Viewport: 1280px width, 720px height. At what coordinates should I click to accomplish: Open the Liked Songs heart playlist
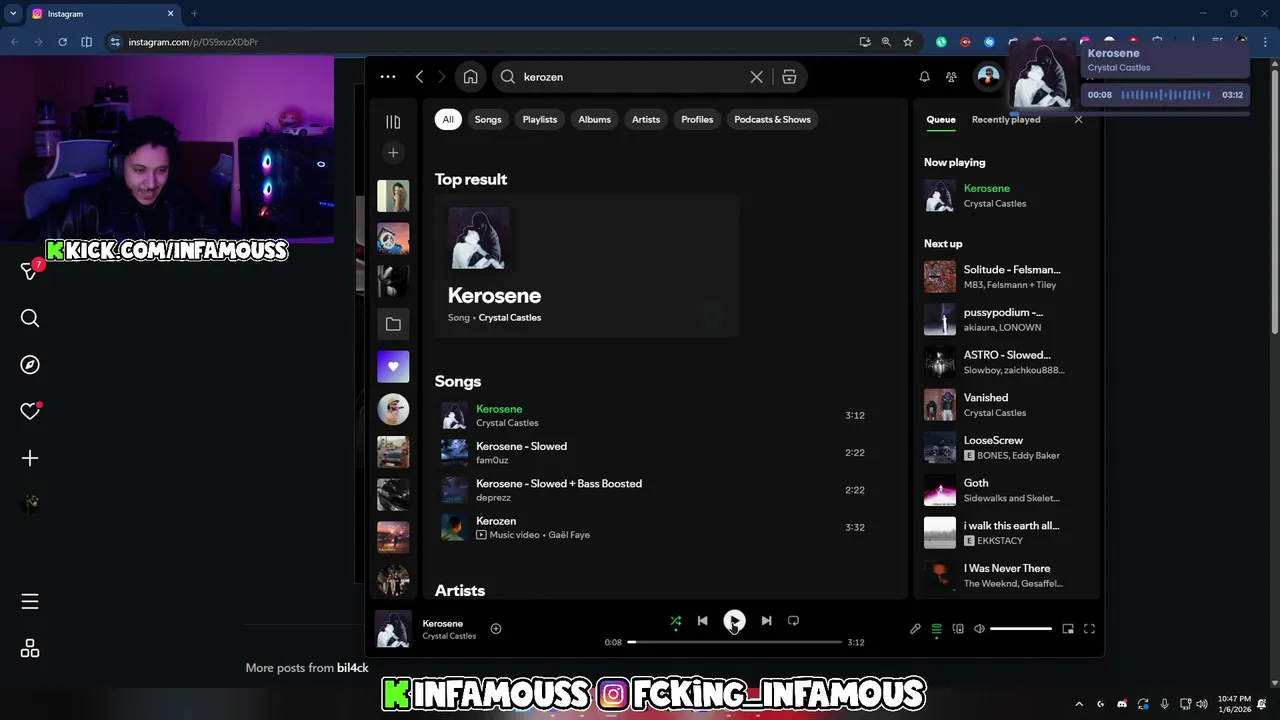click(x=393, y=367)
